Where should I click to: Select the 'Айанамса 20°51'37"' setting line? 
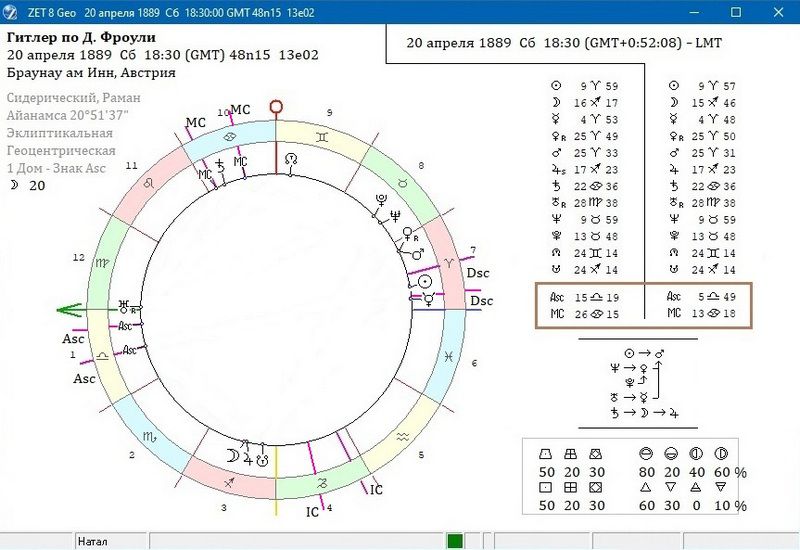pos(67,115)
